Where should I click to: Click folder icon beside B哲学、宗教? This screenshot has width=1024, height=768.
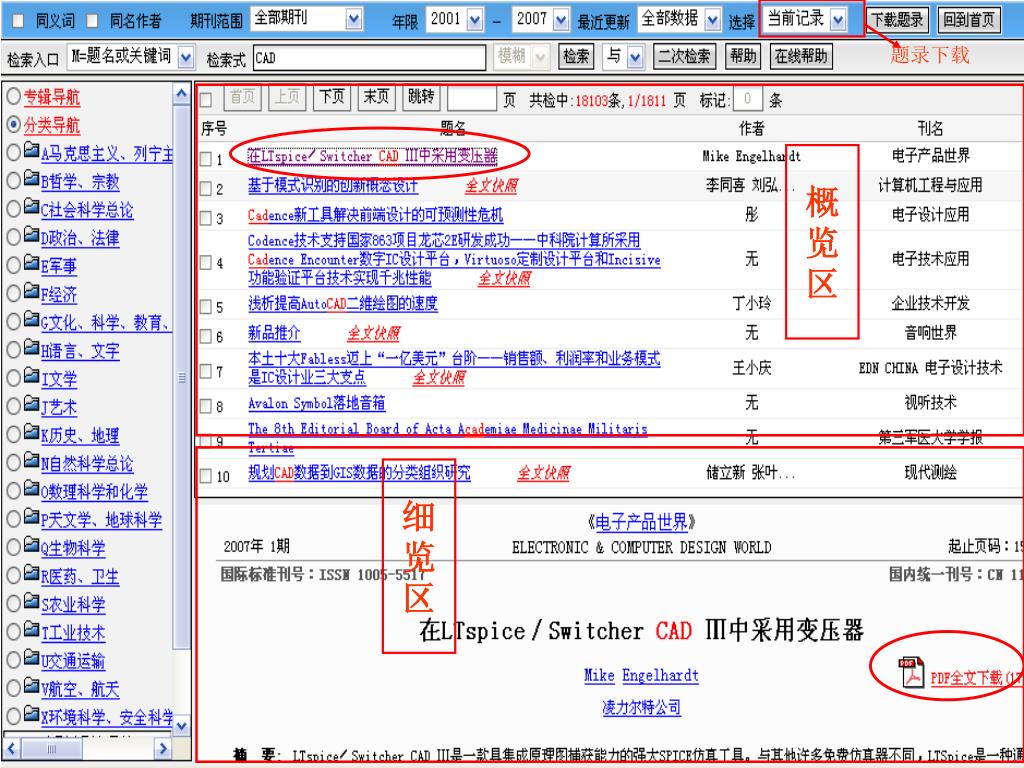click(31, 180)
